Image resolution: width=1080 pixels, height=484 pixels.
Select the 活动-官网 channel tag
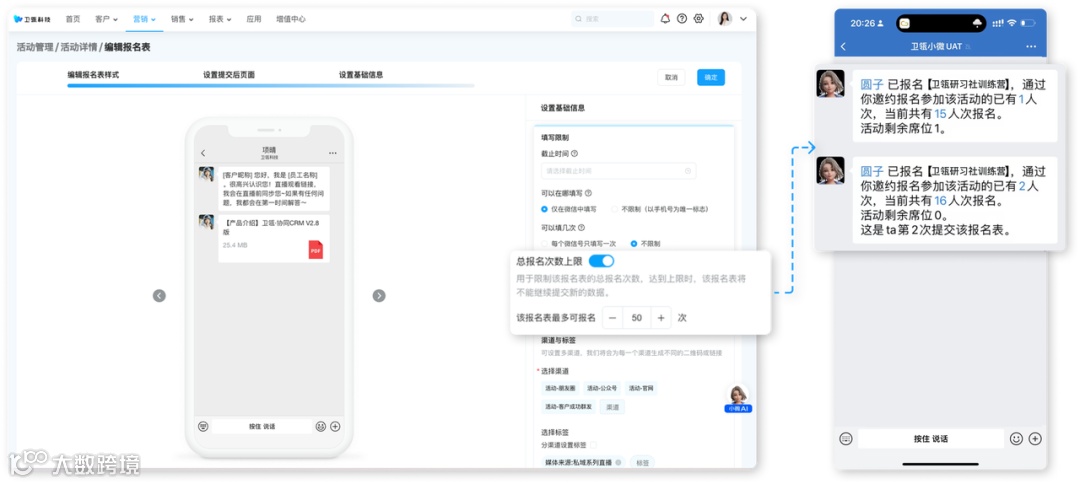(641, 389)
